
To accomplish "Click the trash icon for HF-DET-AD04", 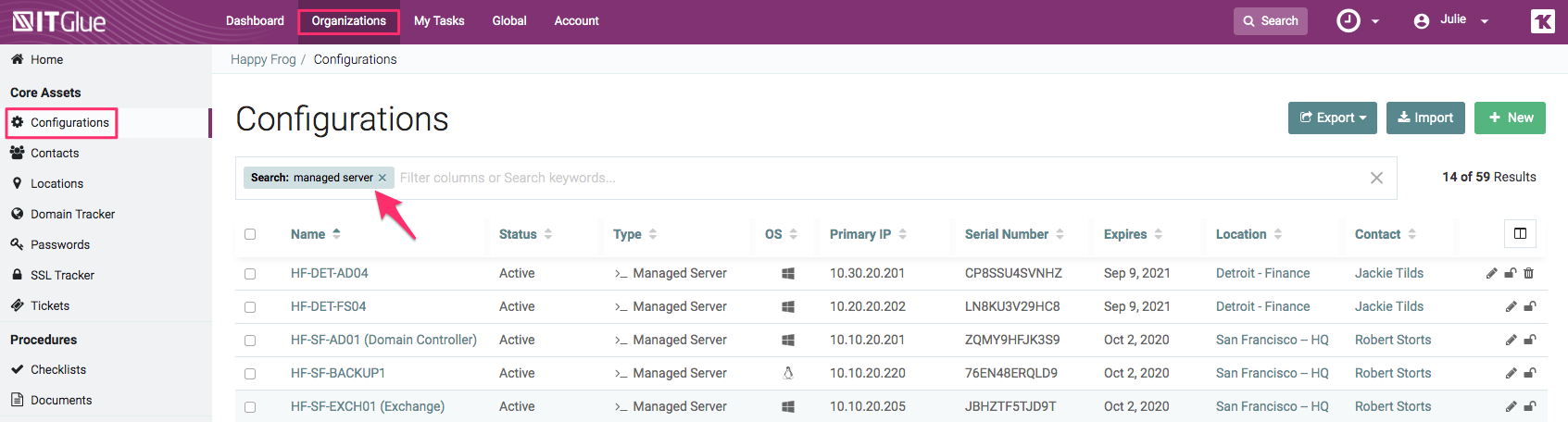I will click(1529, 273).
